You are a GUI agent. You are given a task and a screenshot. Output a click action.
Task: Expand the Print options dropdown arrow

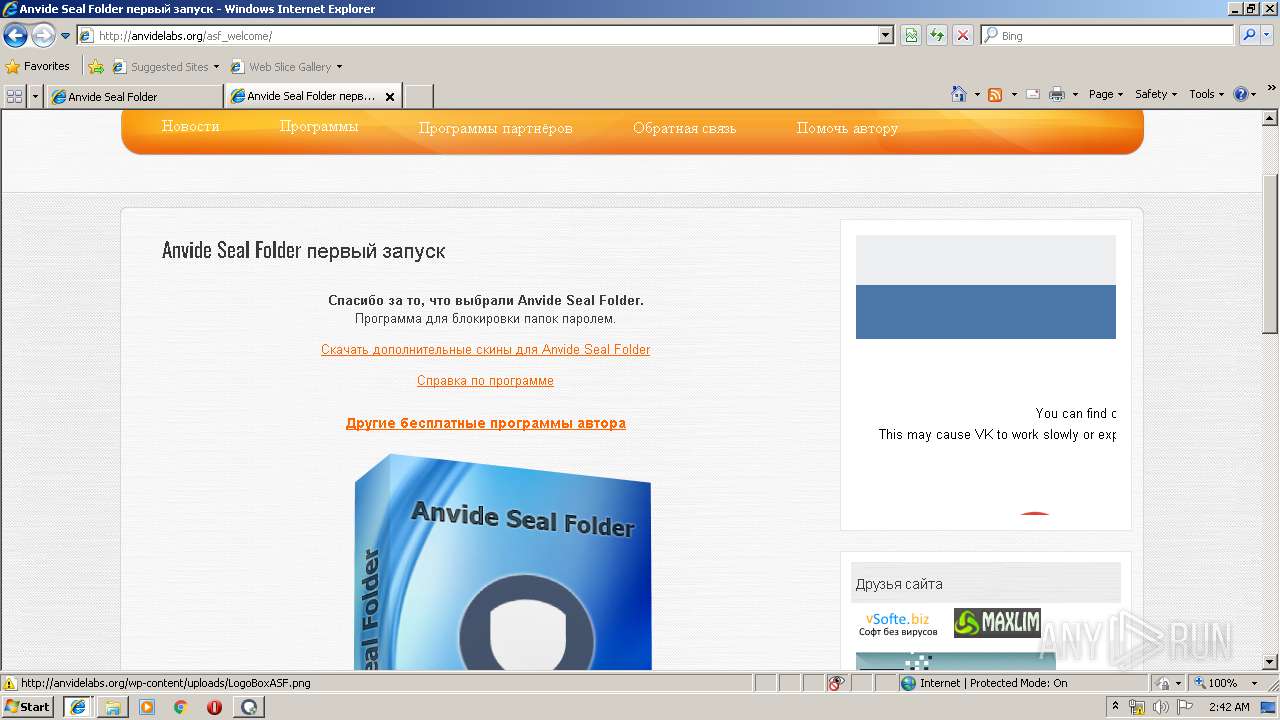tap(1075, 94)
